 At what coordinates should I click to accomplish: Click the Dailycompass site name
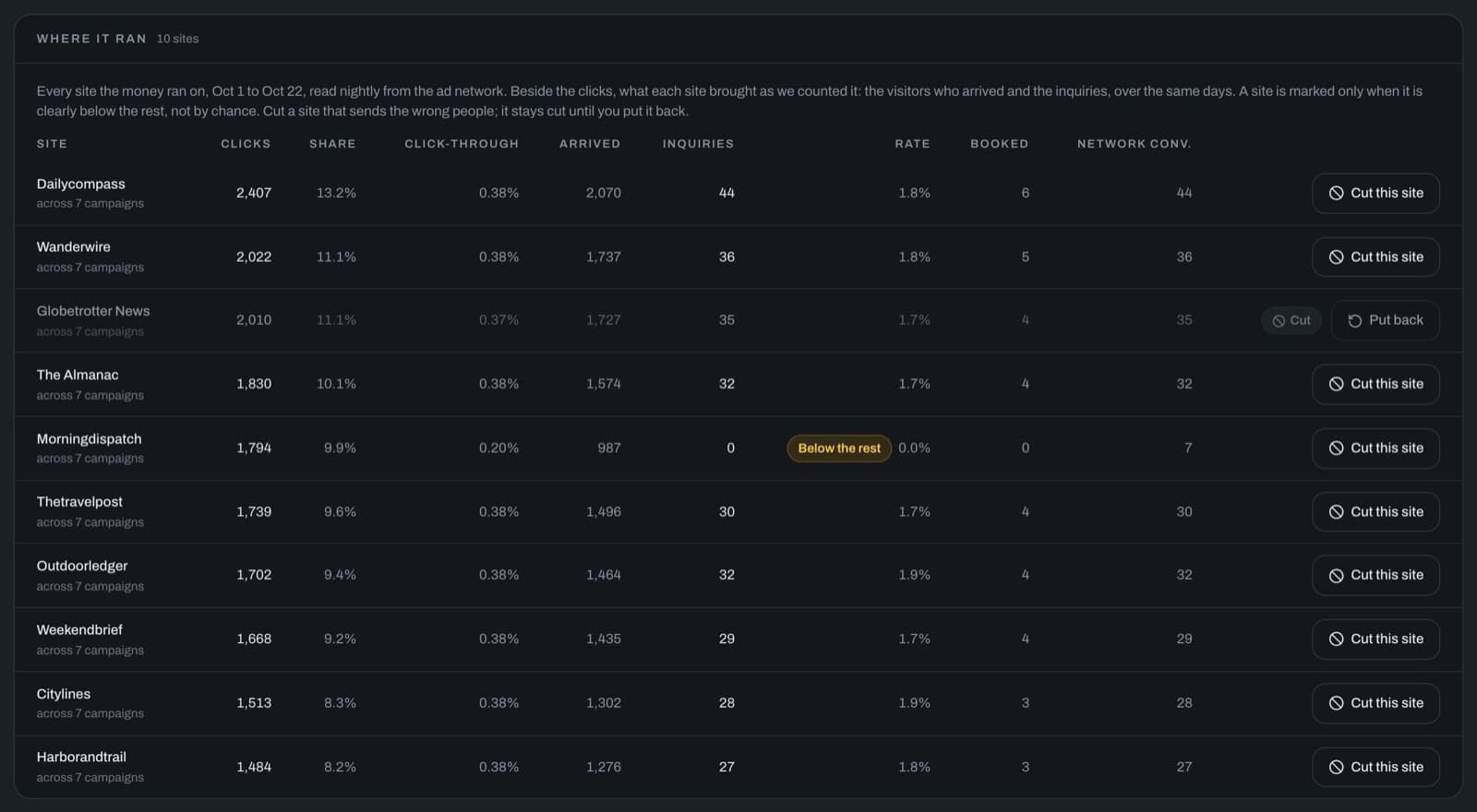[x=81, y=184]
